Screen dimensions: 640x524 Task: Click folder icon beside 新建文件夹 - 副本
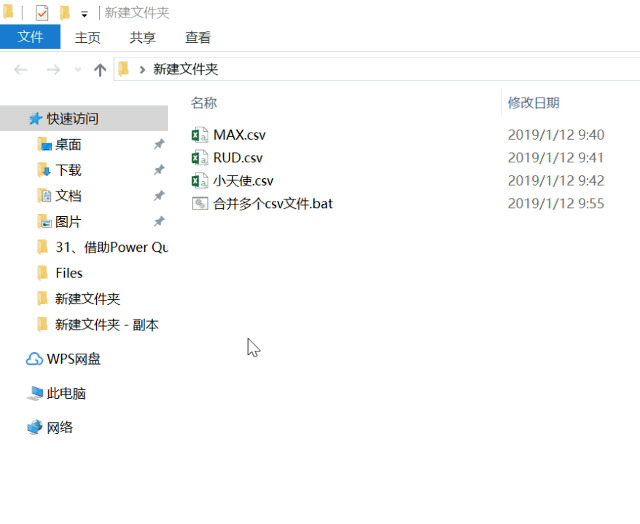[x=42, y=325]
